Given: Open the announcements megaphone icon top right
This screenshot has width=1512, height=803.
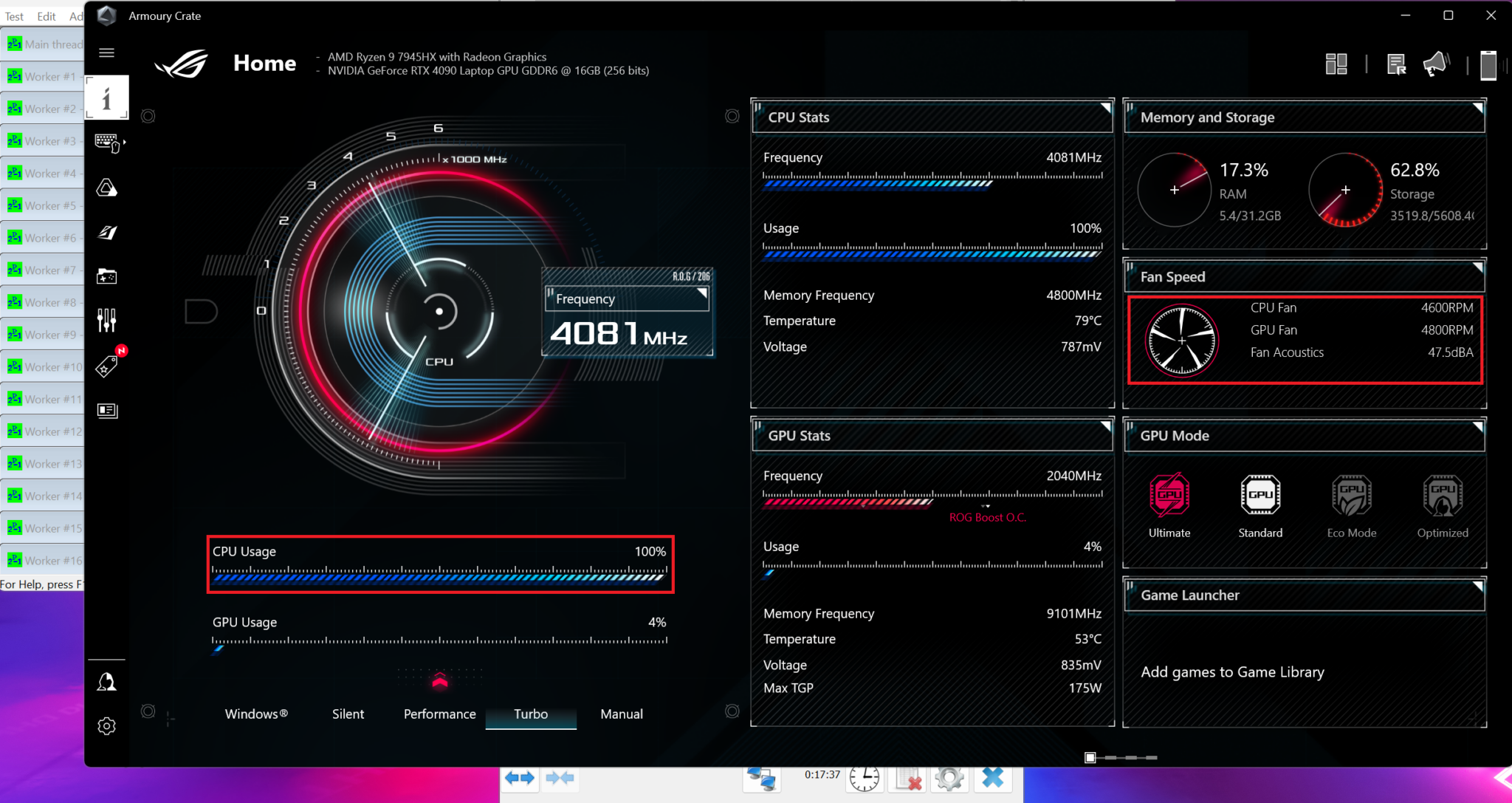Looking at the screenshot, I should (x=1436, y=64).
